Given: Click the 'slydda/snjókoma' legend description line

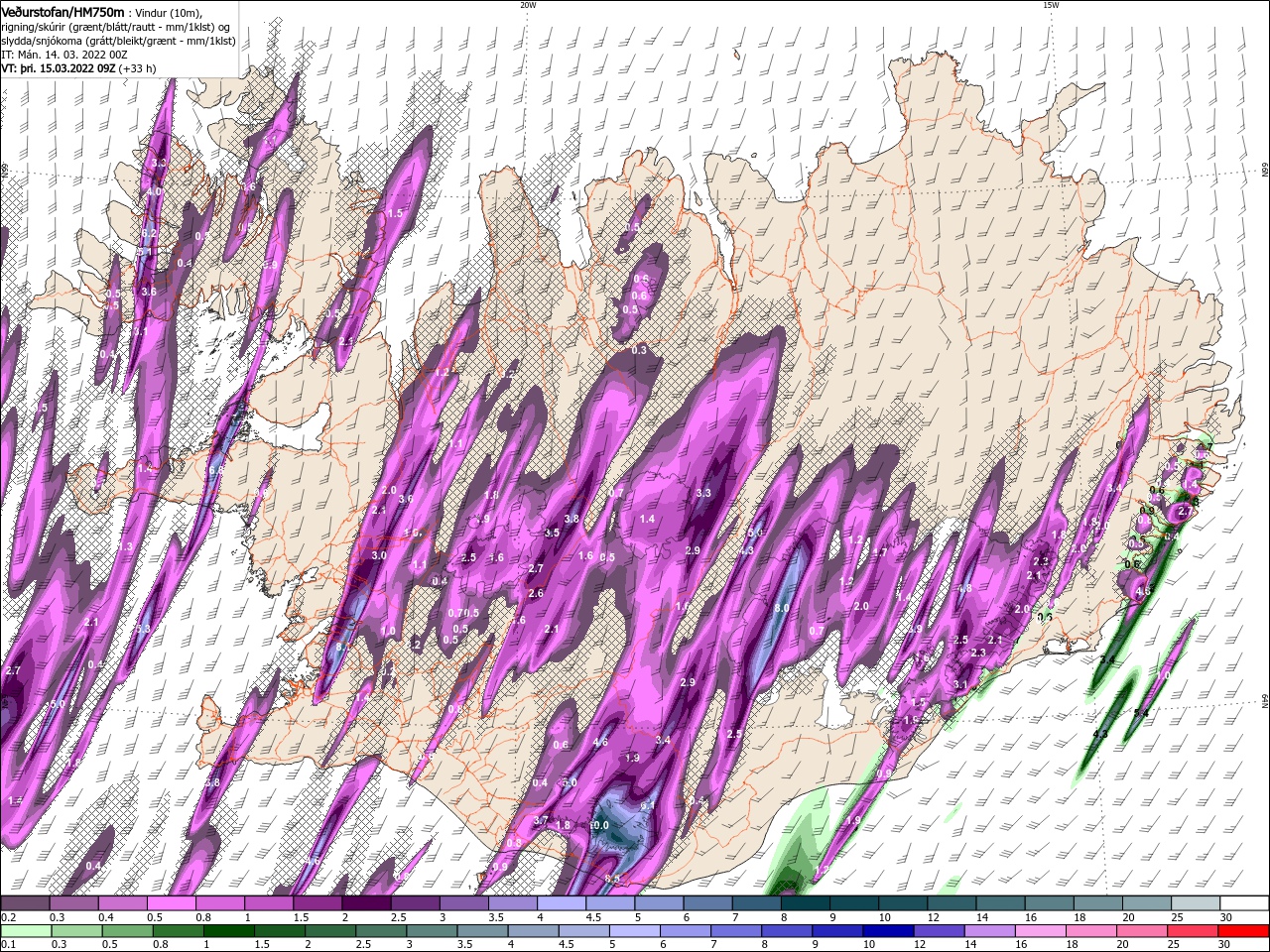Looking at the screenshot, I should point(118,41).
